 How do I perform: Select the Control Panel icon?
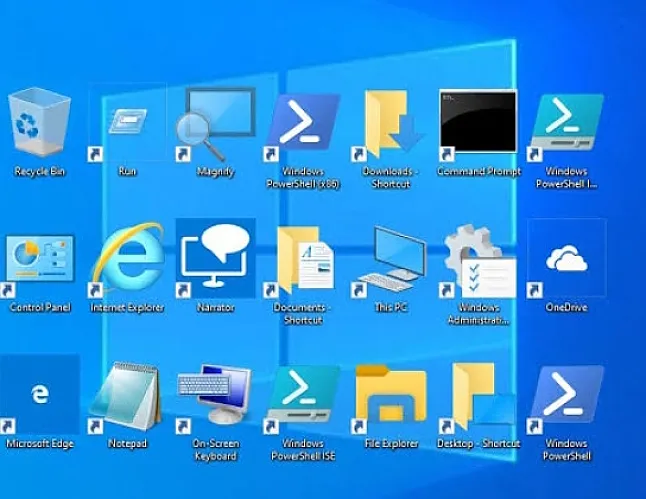click(39, 264)
